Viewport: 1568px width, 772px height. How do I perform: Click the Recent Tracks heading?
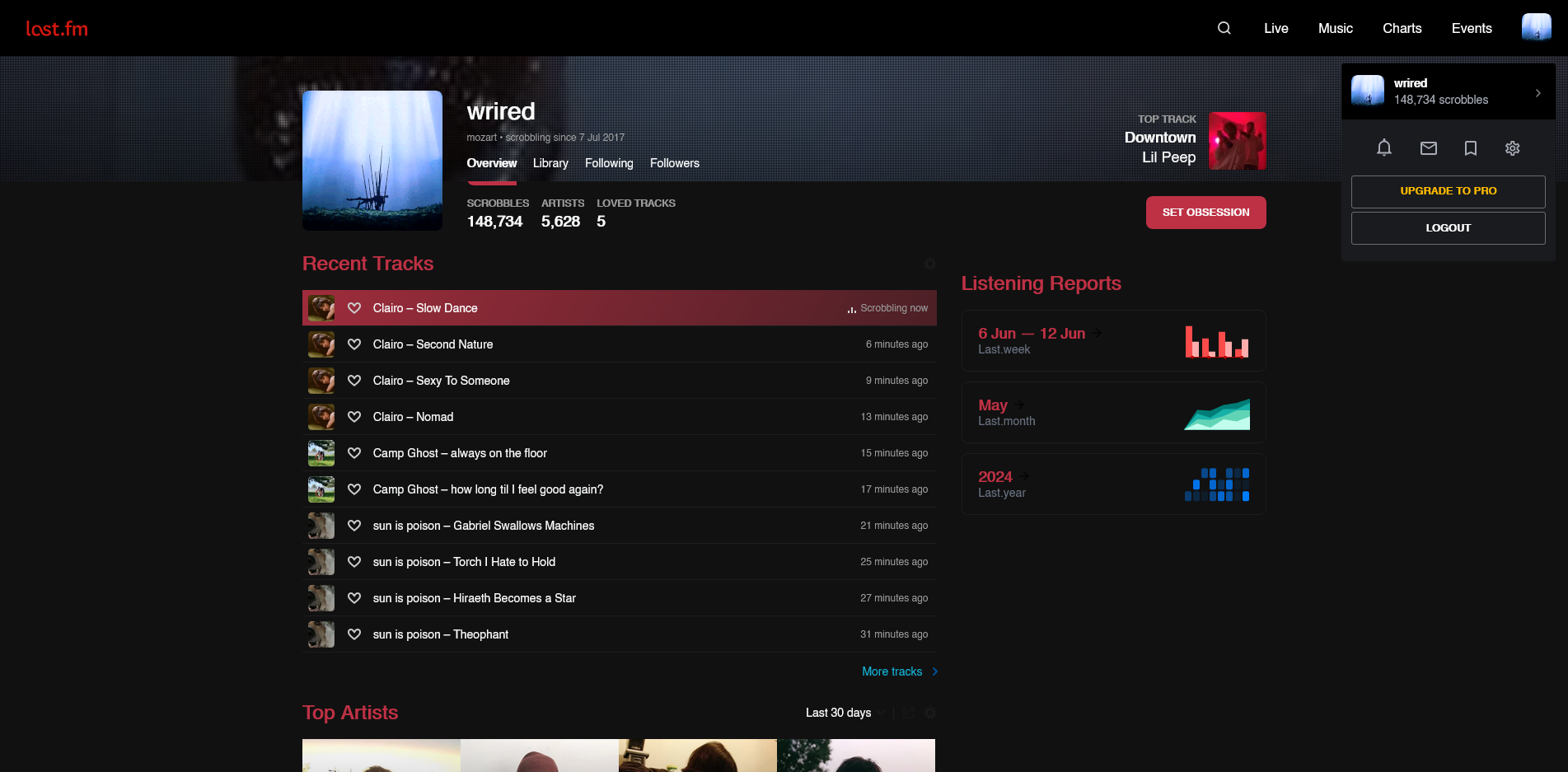tap(367, 264)
